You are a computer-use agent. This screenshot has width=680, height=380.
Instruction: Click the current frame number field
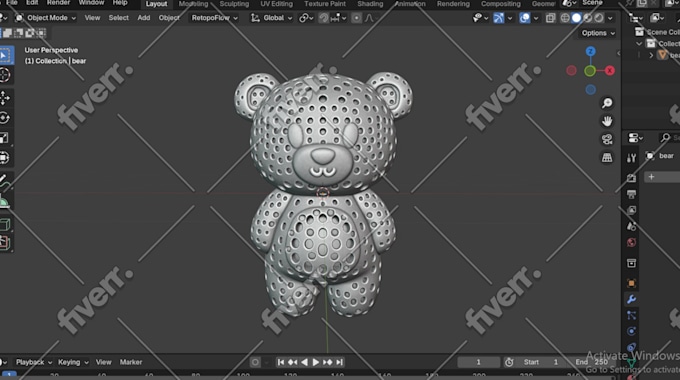point(478,362)
